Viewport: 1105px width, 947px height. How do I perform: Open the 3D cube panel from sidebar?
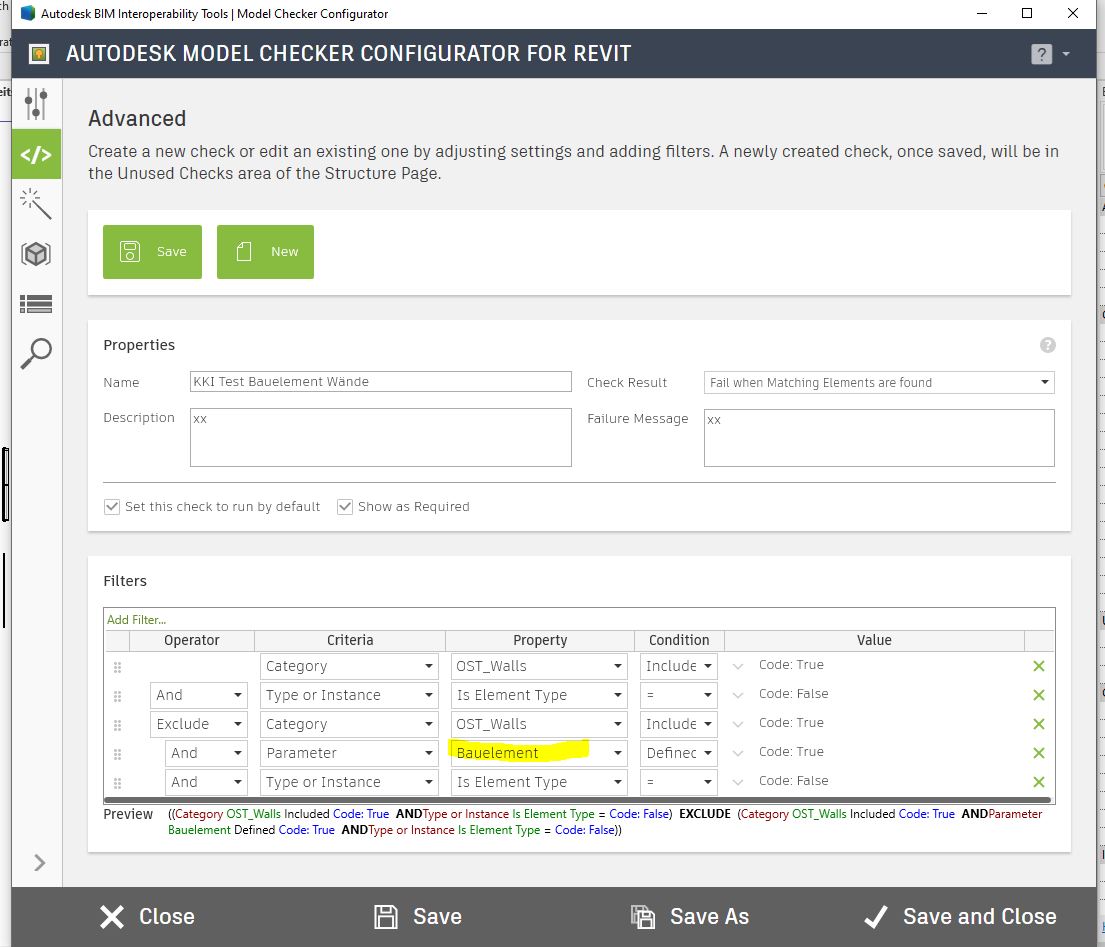[36, 254]
